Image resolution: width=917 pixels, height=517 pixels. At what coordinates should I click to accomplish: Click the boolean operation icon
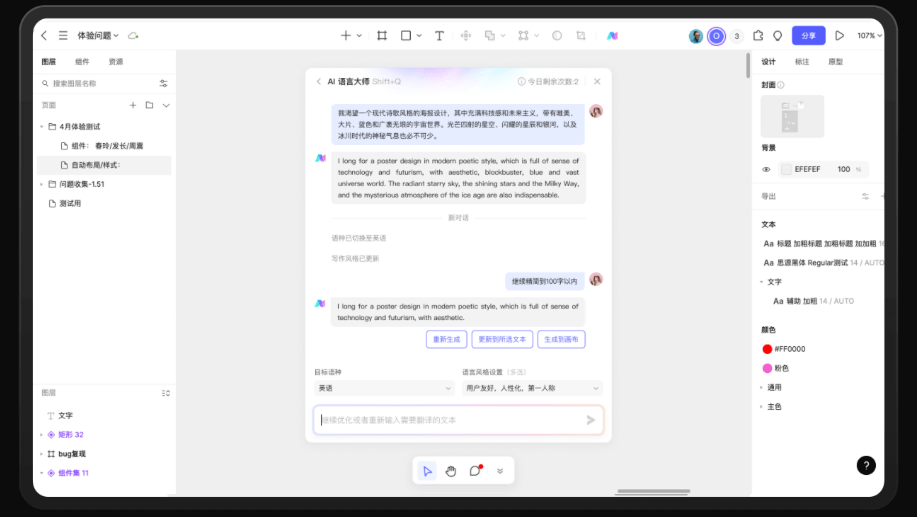pos(489,36)
